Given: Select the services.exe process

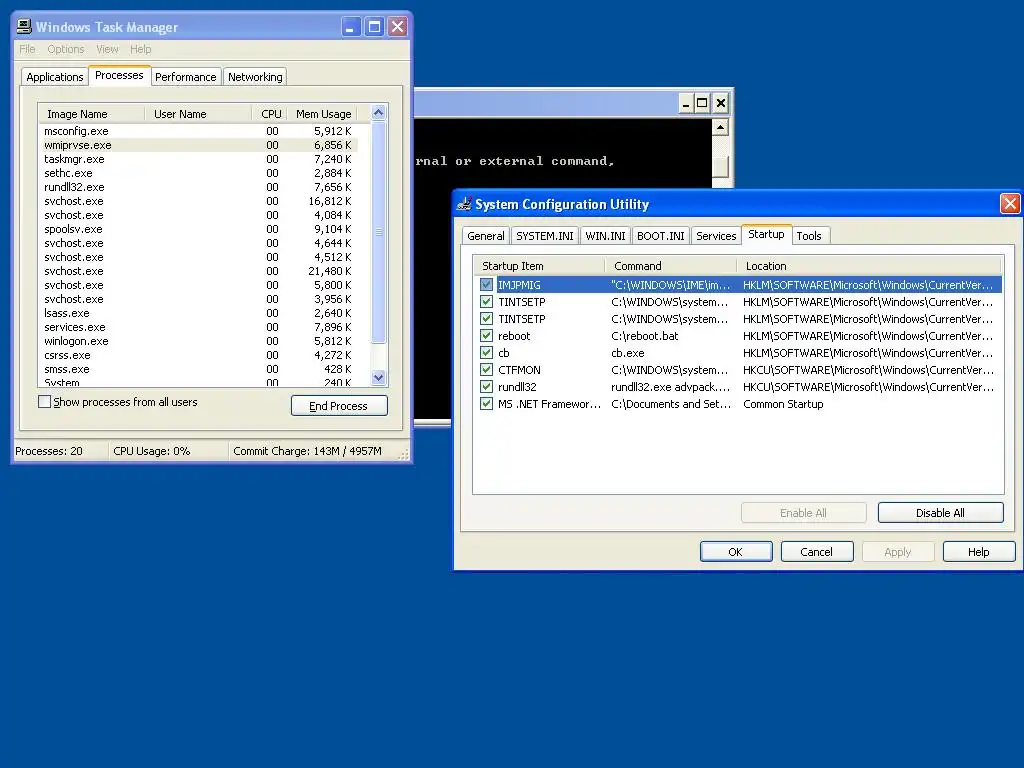Looking at the screenshot, I should point(199,327).
